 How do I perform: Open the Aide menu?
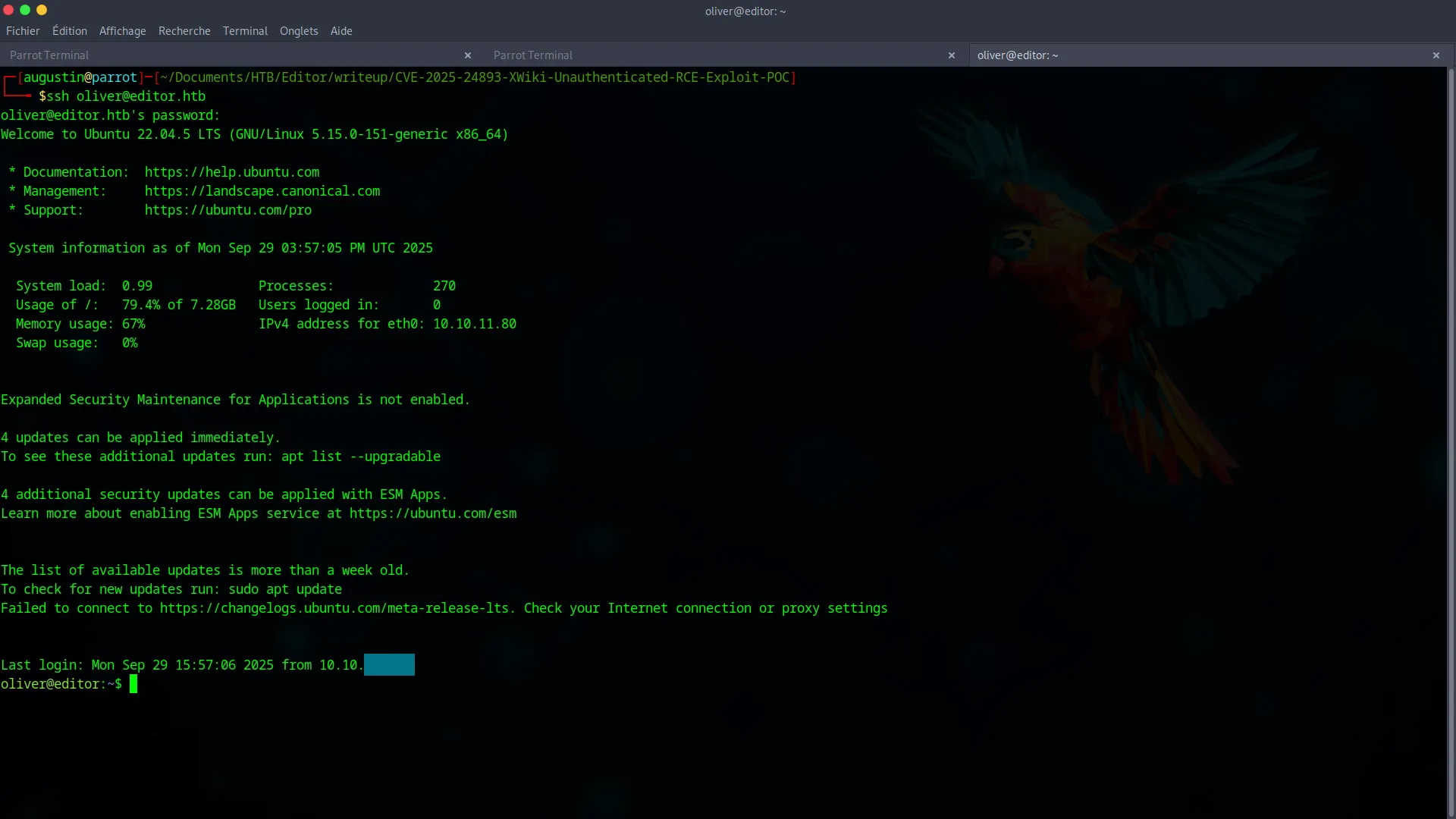[341, 31]
